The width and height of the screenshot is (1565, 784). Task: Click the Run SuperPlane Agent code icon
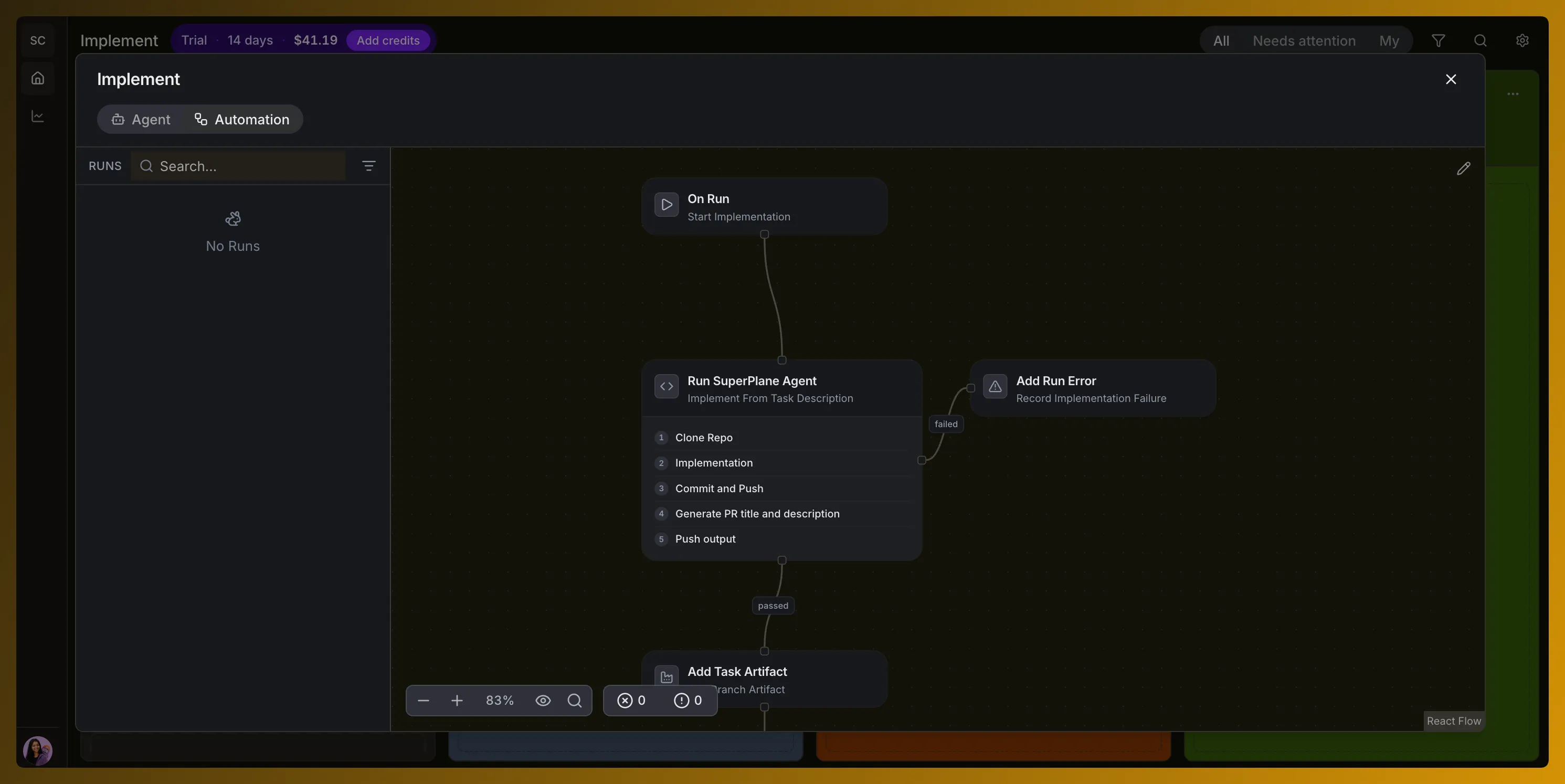tap(667, 386)
